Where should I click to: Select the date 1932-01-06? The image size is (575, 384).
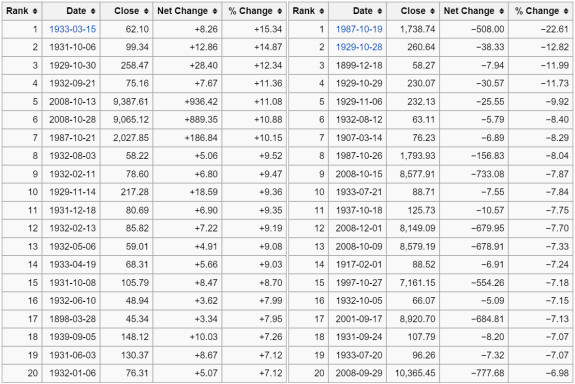tap(73, 373)
